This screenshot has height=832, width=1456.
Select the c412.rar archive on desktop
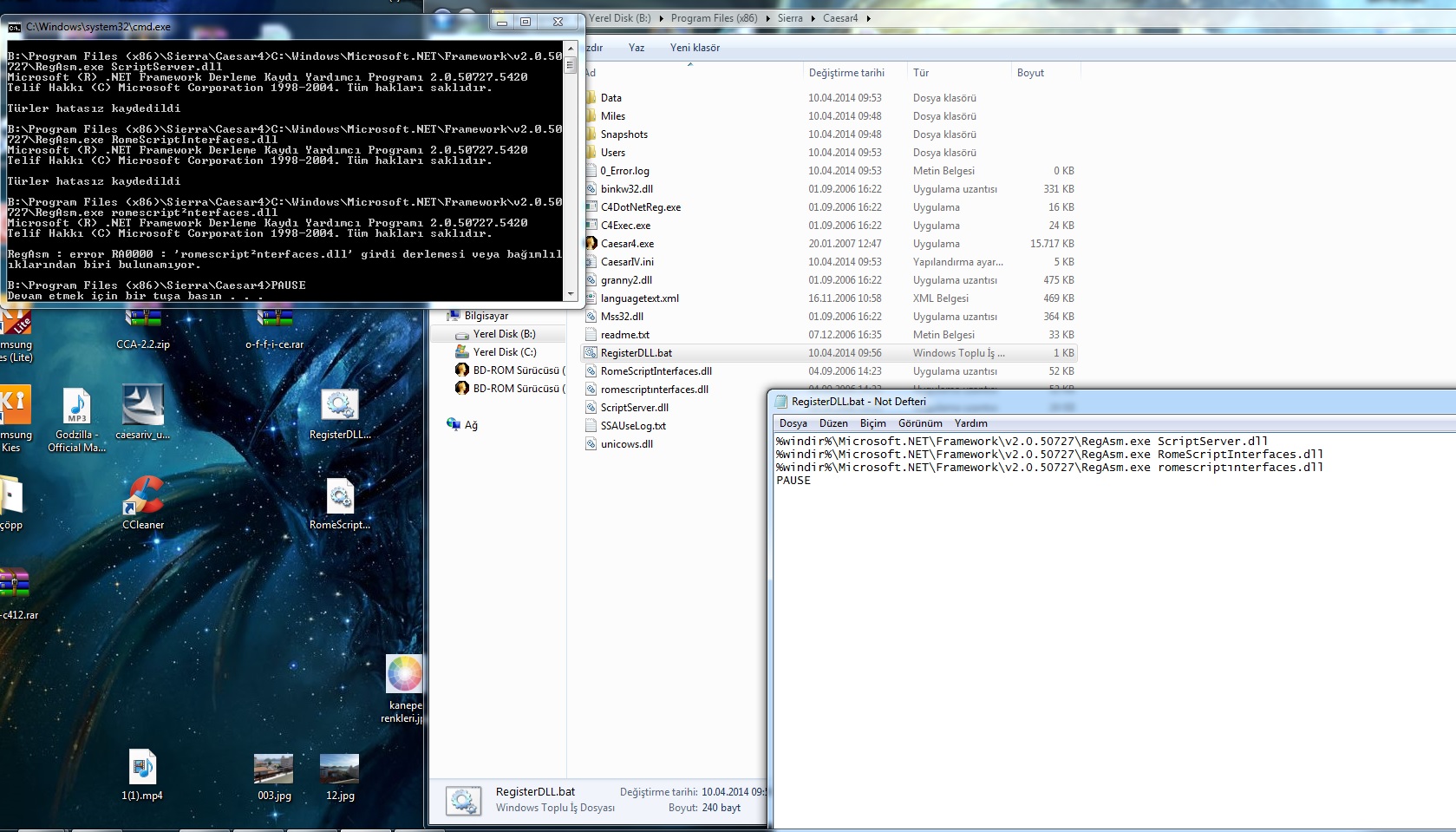tap(17, 594)
